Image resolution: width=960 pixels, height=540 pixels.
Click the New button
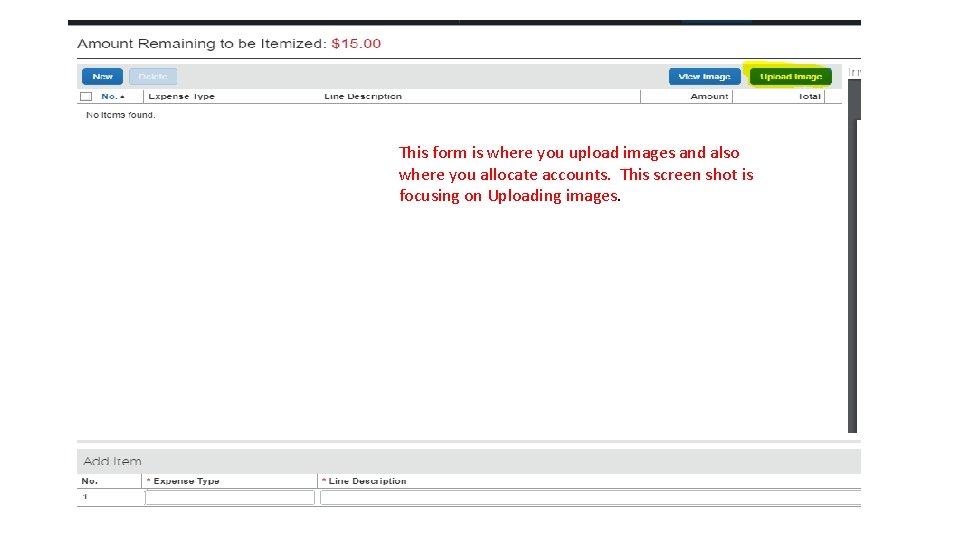[102, 77]
